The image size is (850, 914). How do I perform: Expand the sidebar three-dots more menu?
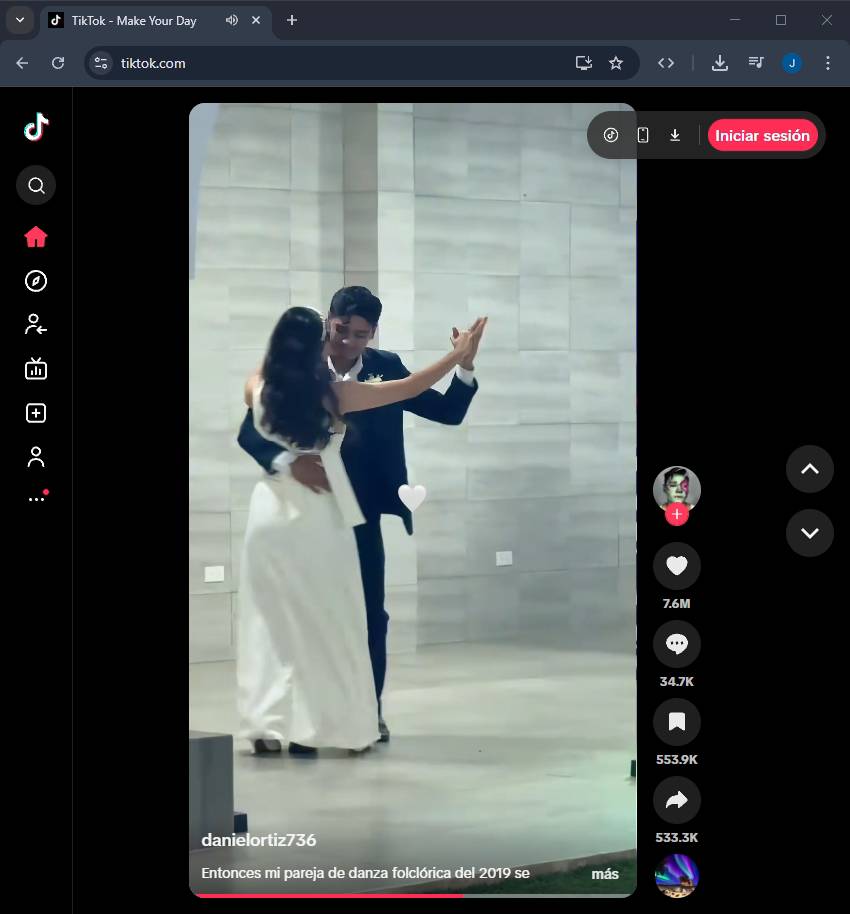(36, 499)
